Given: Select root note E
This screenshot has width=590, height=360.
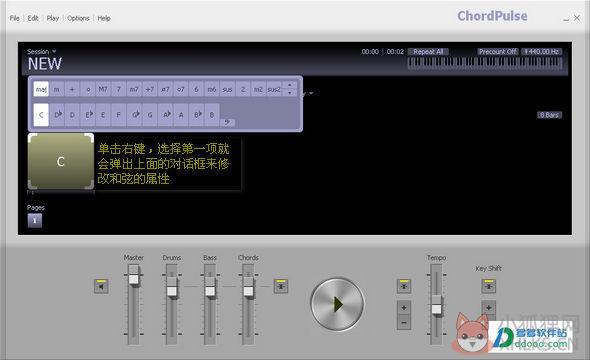Looking at the screenshot, I should coord(103,115).
